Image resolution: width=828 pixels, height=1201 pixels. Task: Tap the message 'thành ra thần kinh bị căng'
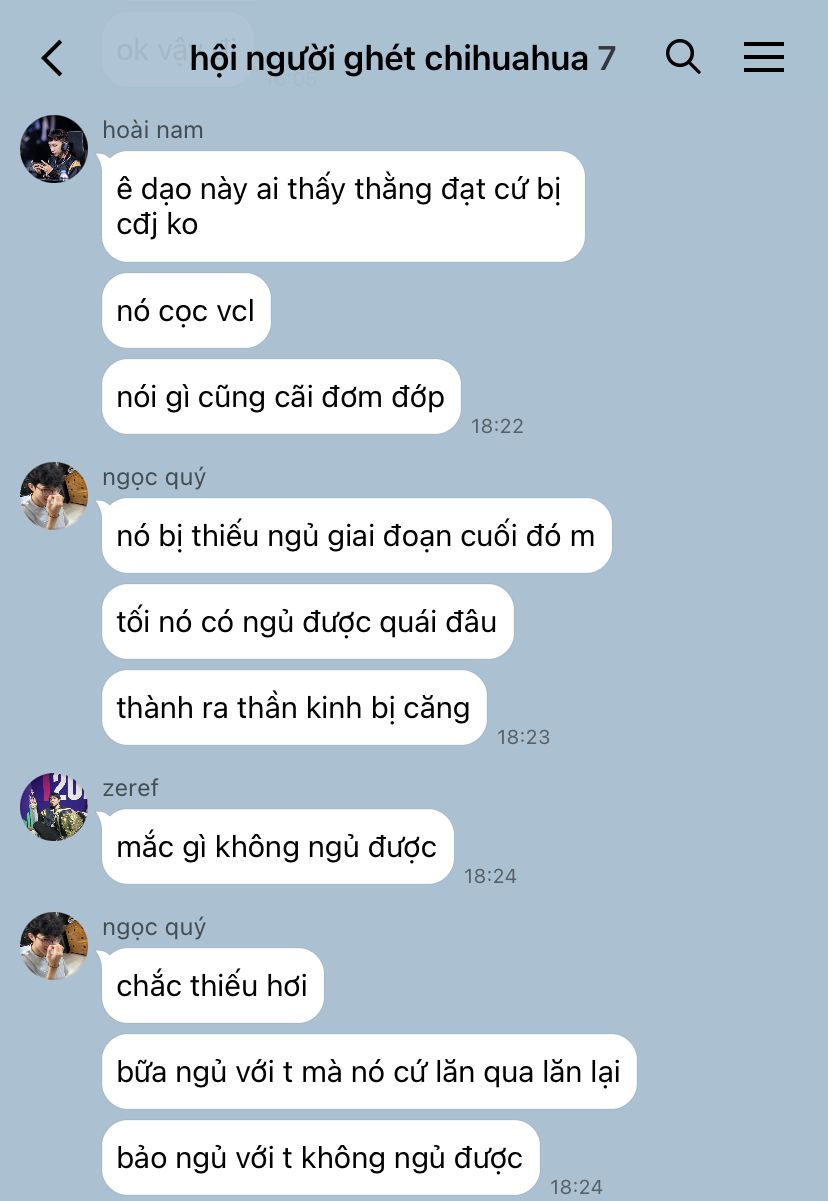coord(294,708)
